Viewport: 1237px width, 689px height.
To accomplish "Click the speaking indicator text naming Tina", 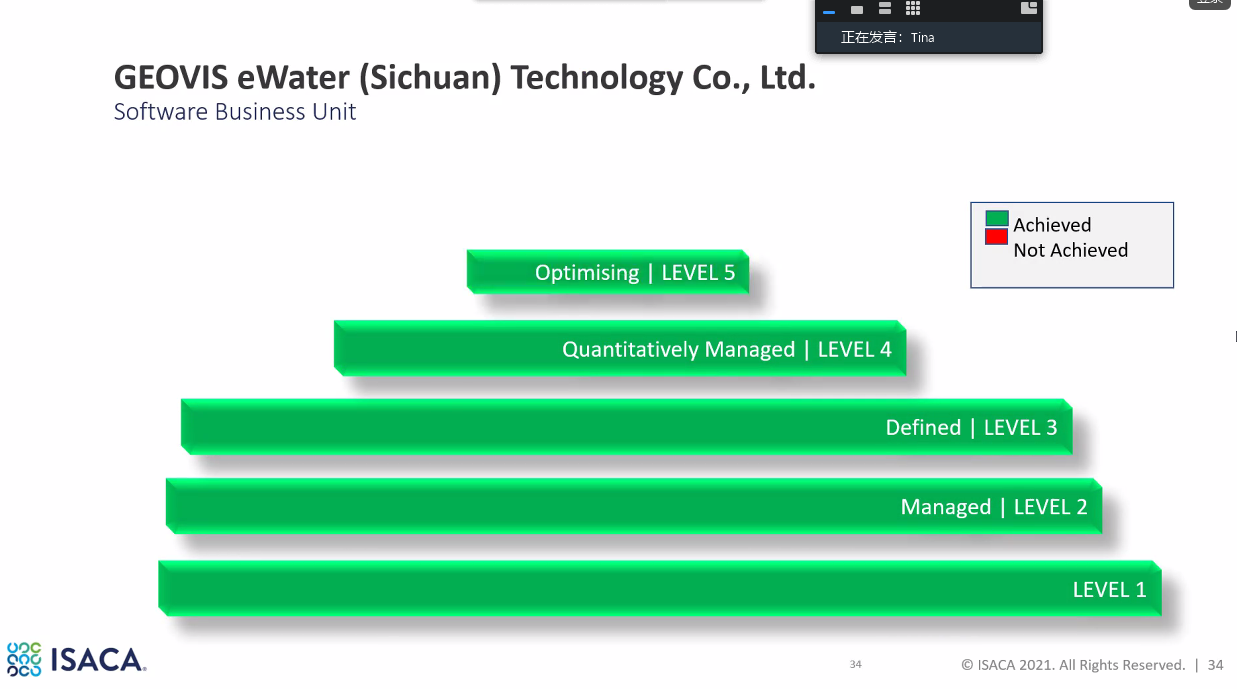I will [x=888, y=37].
